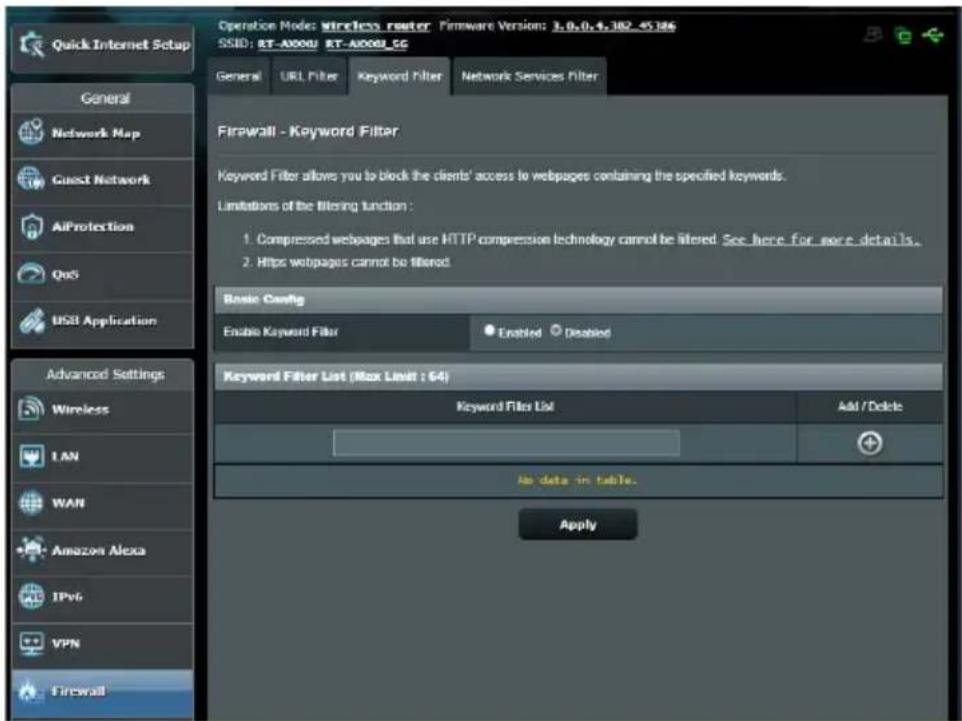This screenshot has height=721, width=962.
Task: Click 'Keyword Filter List' column header
Action: coord(505,406)
